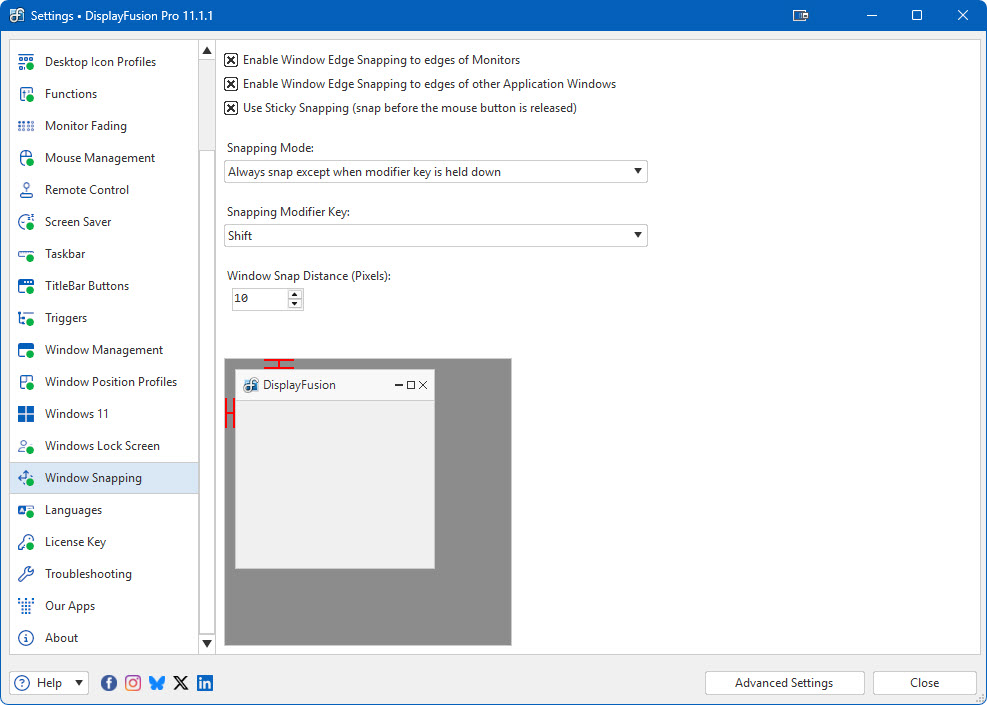Viewport: 987px width, 705px height.
Task: Open the X social media icon
Action: (x=181, y=683)
